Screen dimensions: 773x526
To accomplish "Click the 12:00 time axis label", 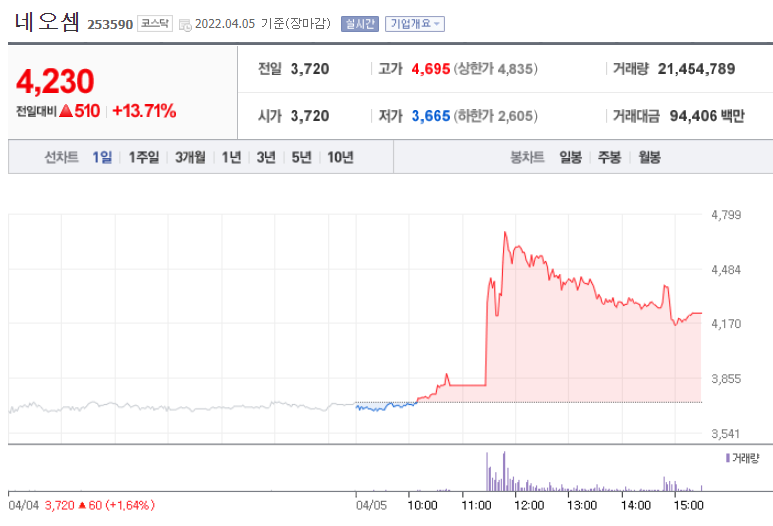I will pos(529,505).
